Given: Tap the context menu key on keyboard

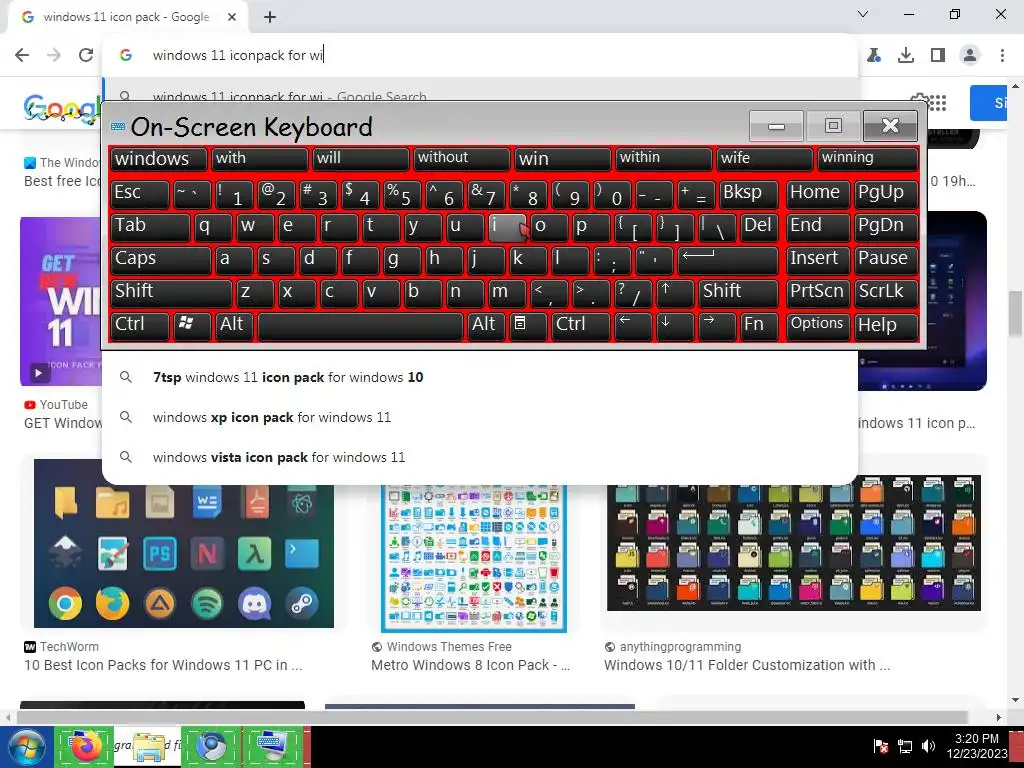Looking at the screenshot, I should (528, 326).
